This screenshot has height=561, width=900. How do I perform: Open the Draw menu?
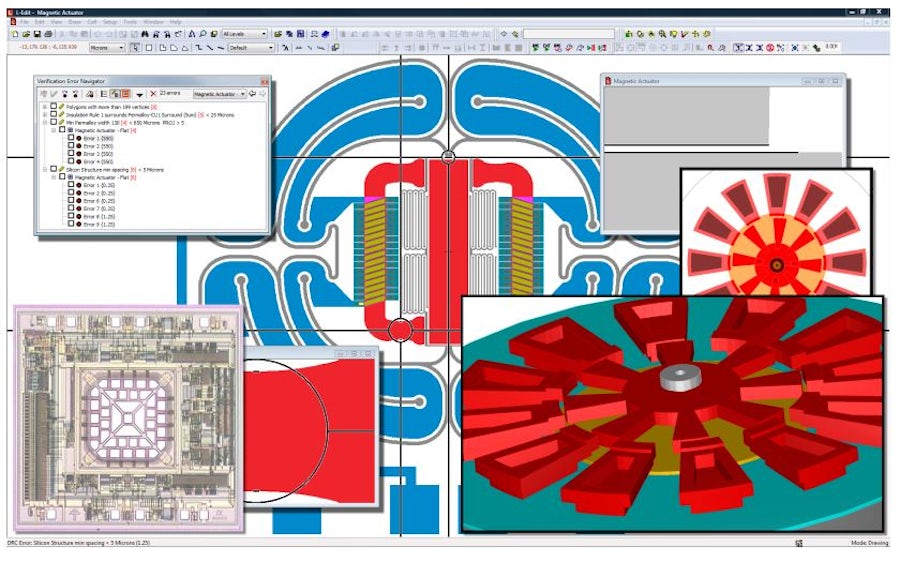click(x=75, y=22)
